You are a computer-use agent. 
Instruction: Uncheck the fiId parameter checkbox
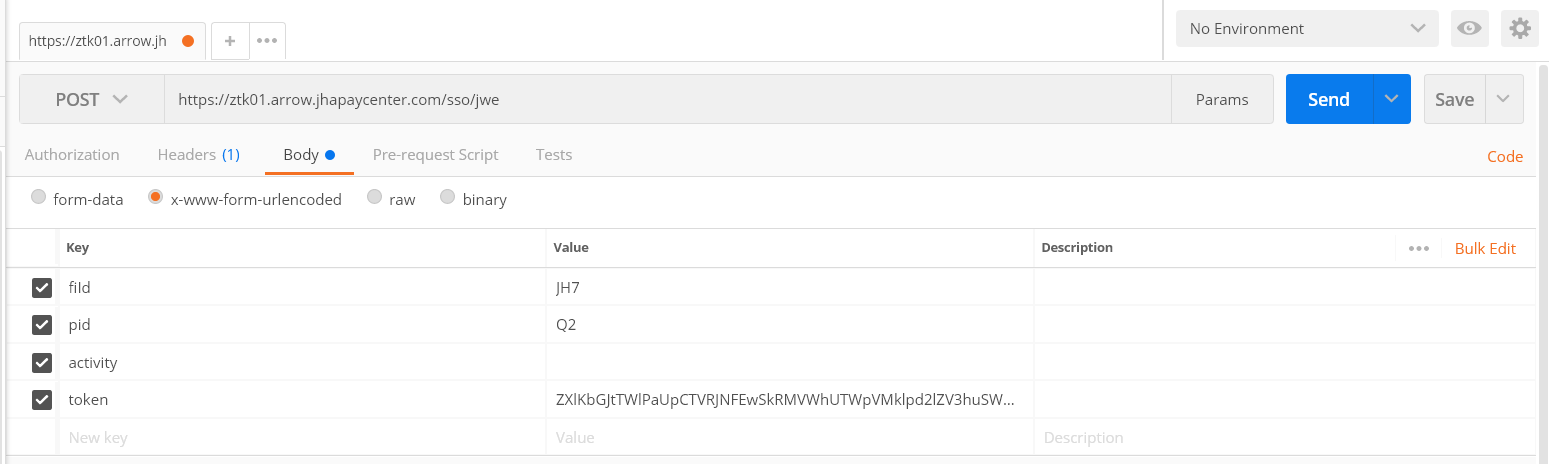42,288
